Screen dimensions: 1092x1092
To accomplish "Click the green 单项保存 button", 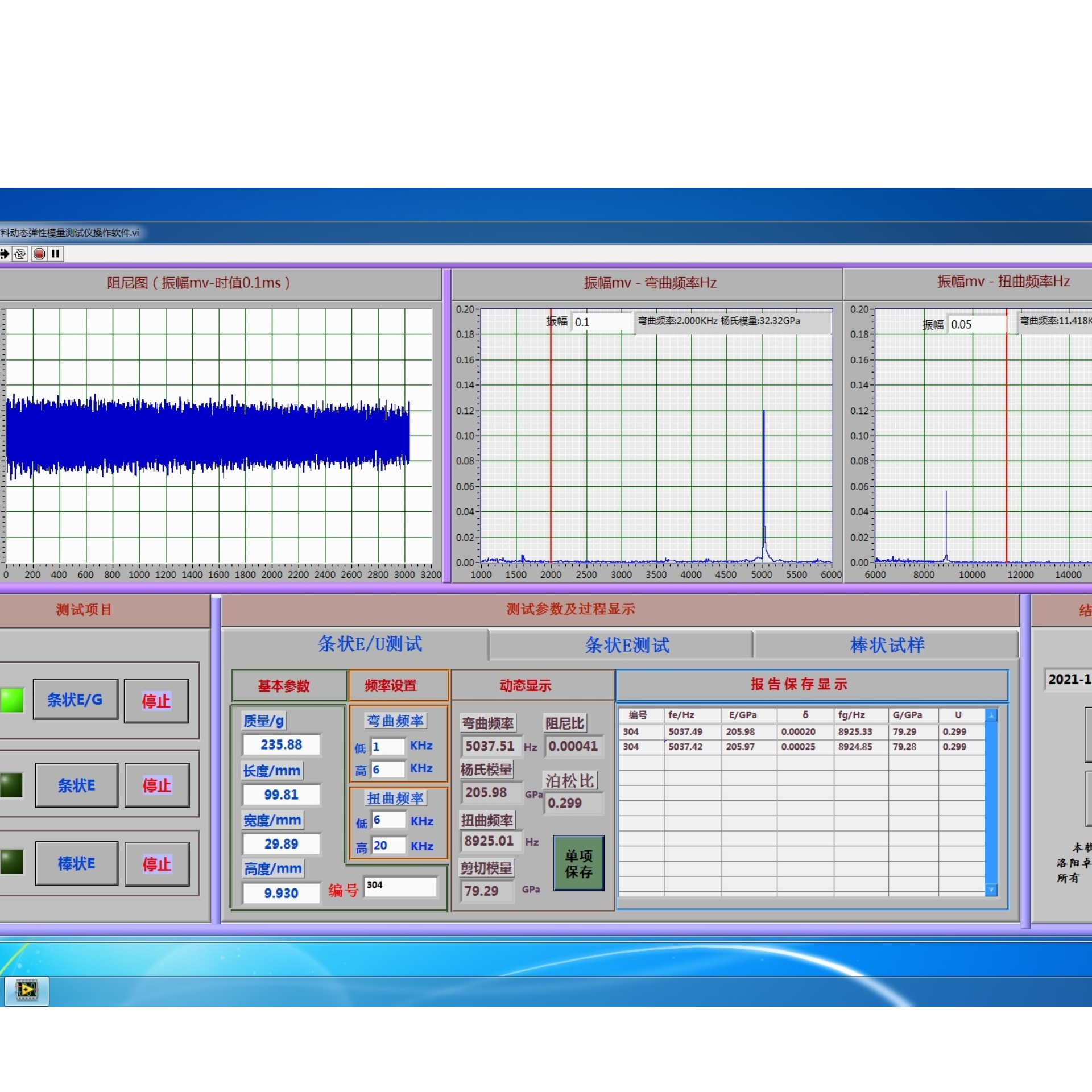I will 578,863.
